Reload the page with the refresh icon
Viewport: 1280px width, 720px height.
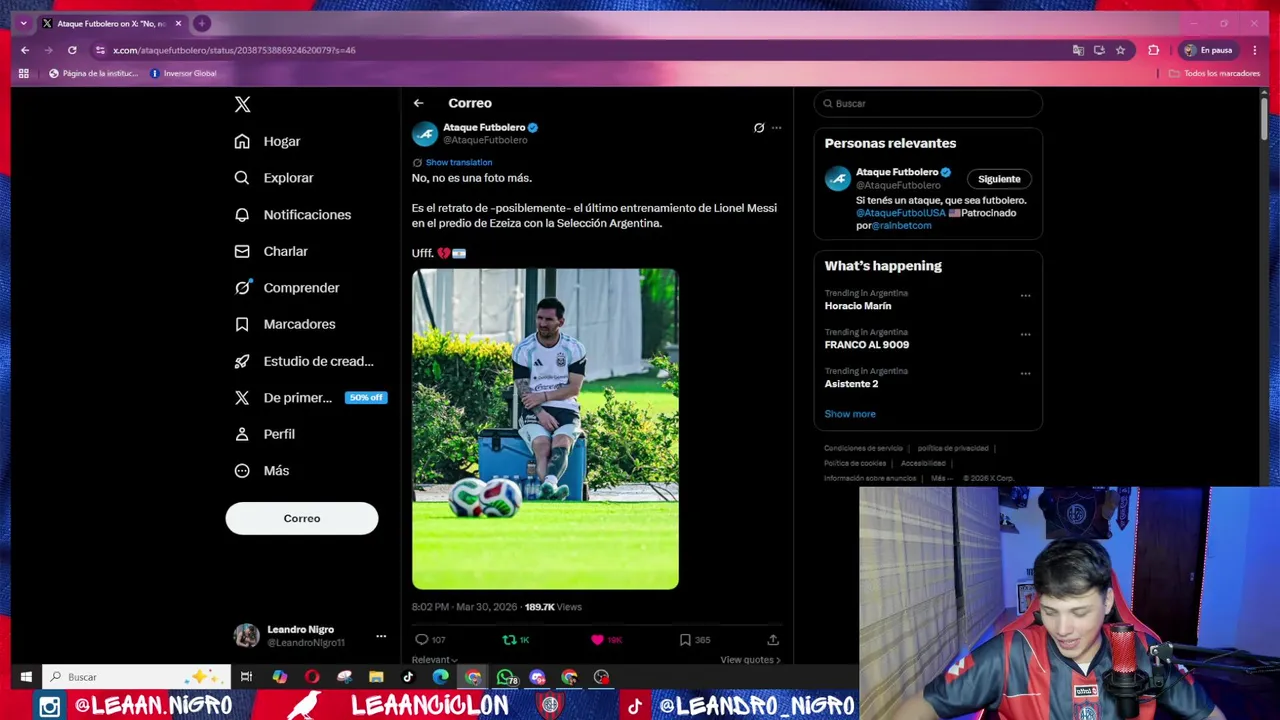point(72,50)
